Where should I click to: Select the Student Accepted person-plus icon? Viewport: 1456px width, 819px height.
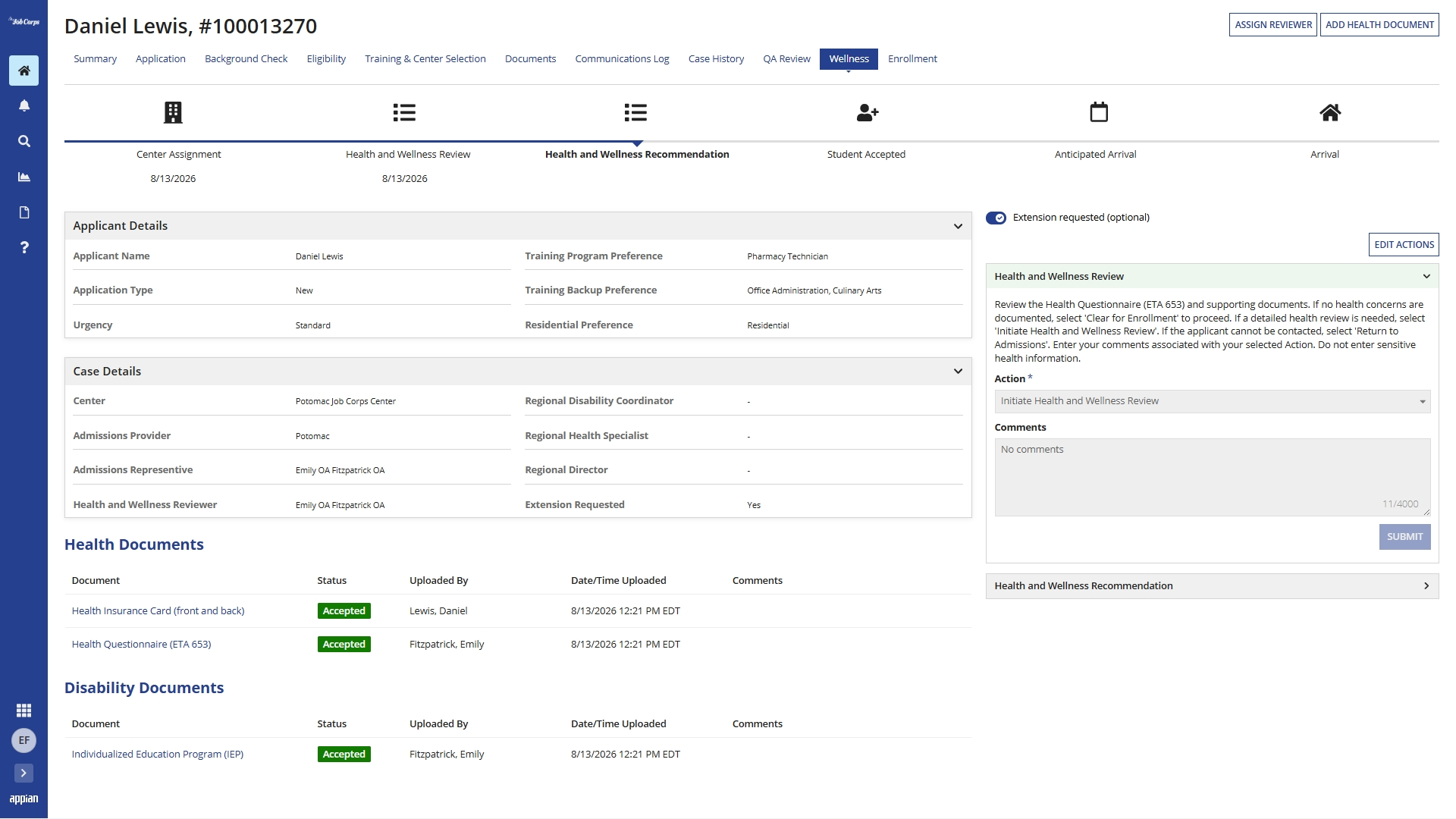tap(867, 113)
